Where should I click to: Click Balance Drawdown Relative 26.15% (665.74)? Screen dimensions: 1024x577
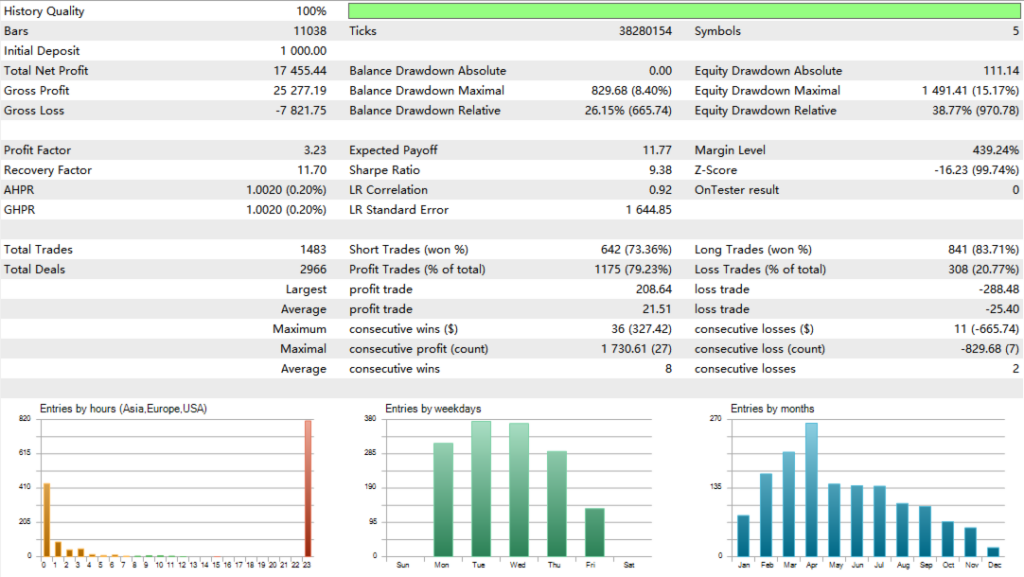(x=628, y=110)
